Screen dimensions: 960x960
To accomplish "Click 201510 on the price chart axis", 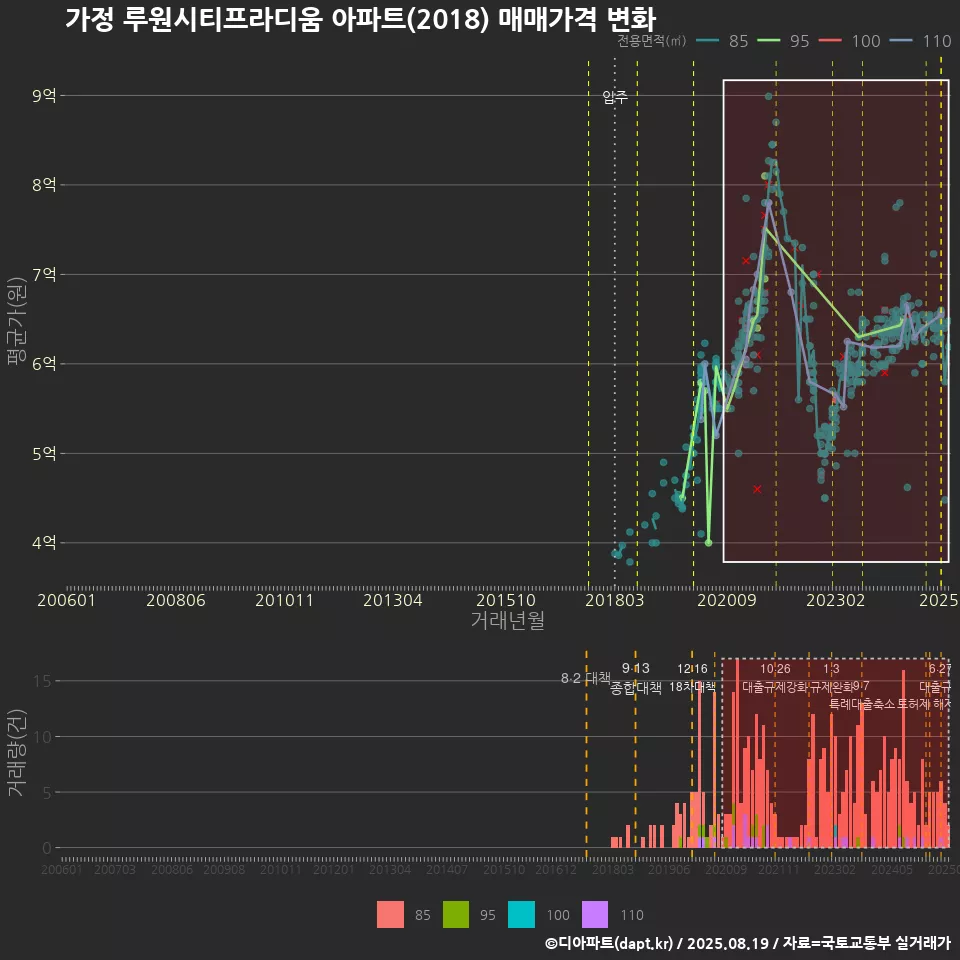I will 506,600.
